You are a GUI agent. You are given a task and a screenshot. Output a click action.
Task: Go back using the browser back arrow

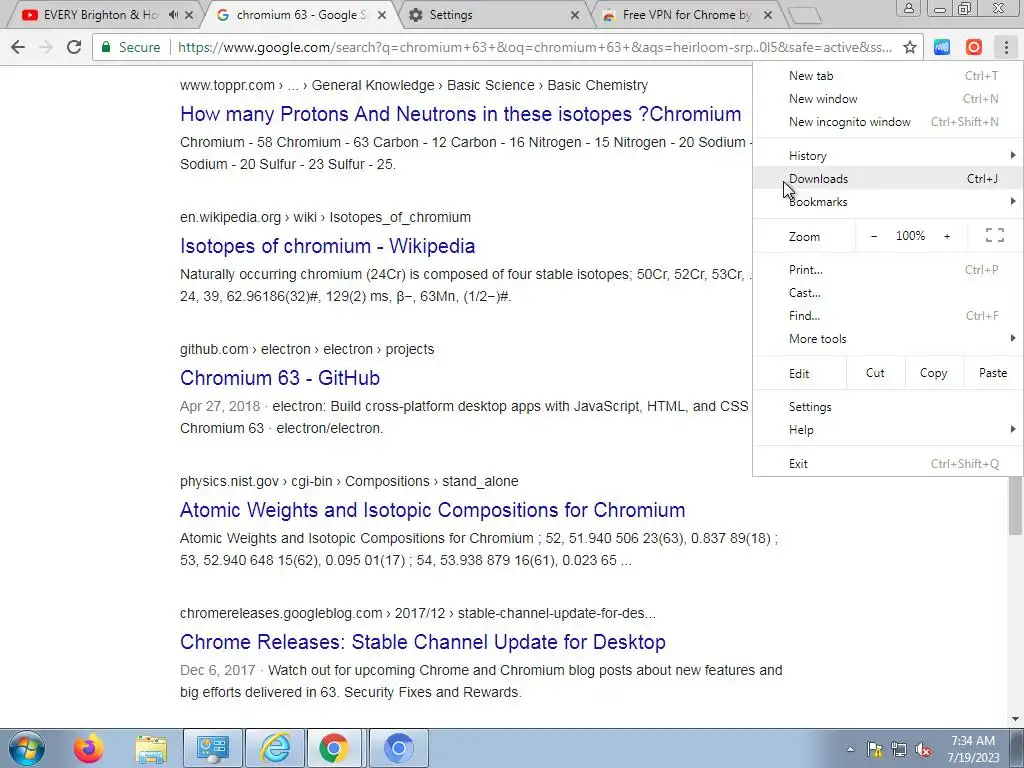18,47
